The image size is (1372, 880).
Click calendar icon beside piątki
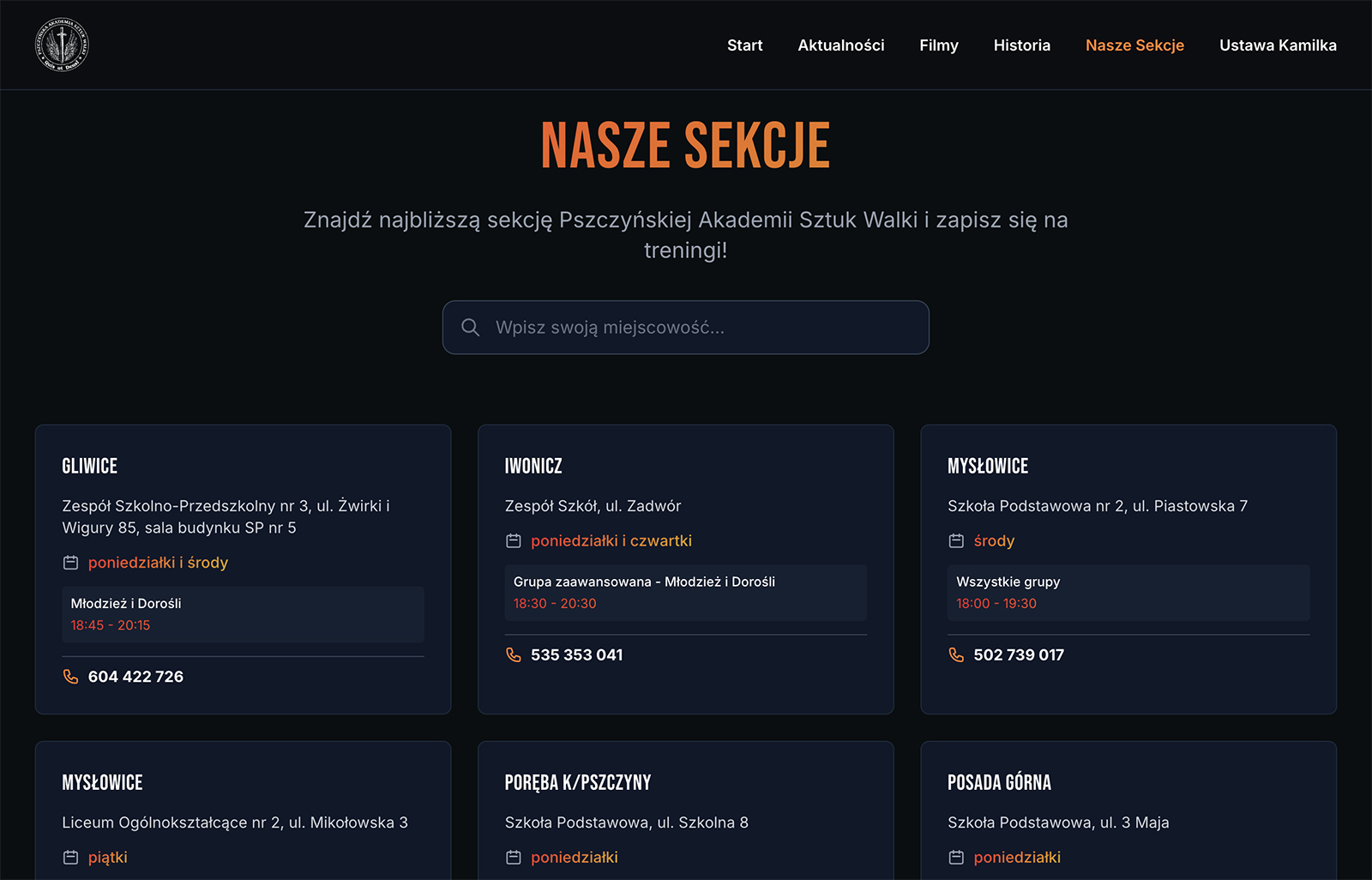pyautogui.click(x=70, y=858)
